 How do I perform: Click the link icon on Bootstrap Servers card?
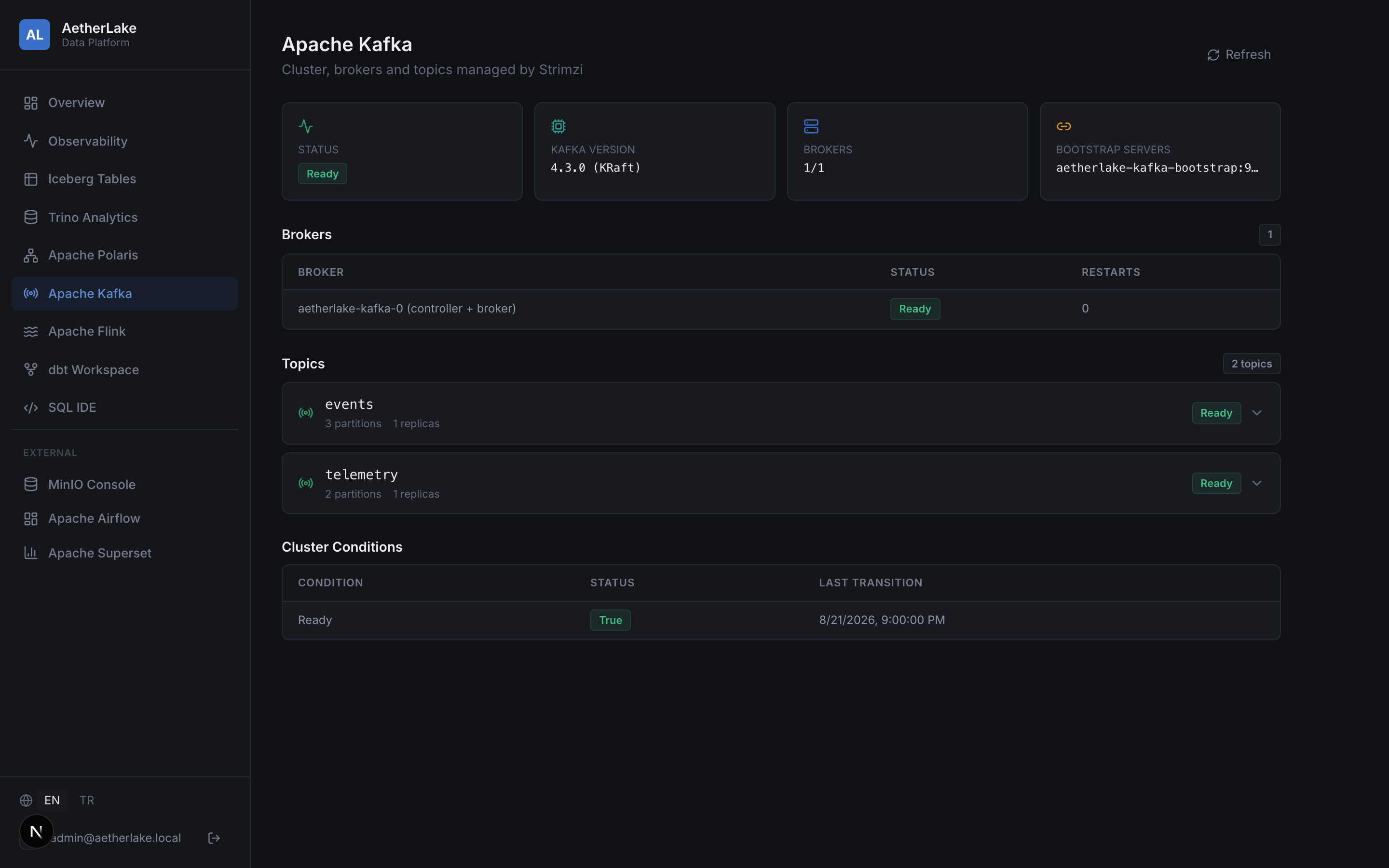(1063, 126)
